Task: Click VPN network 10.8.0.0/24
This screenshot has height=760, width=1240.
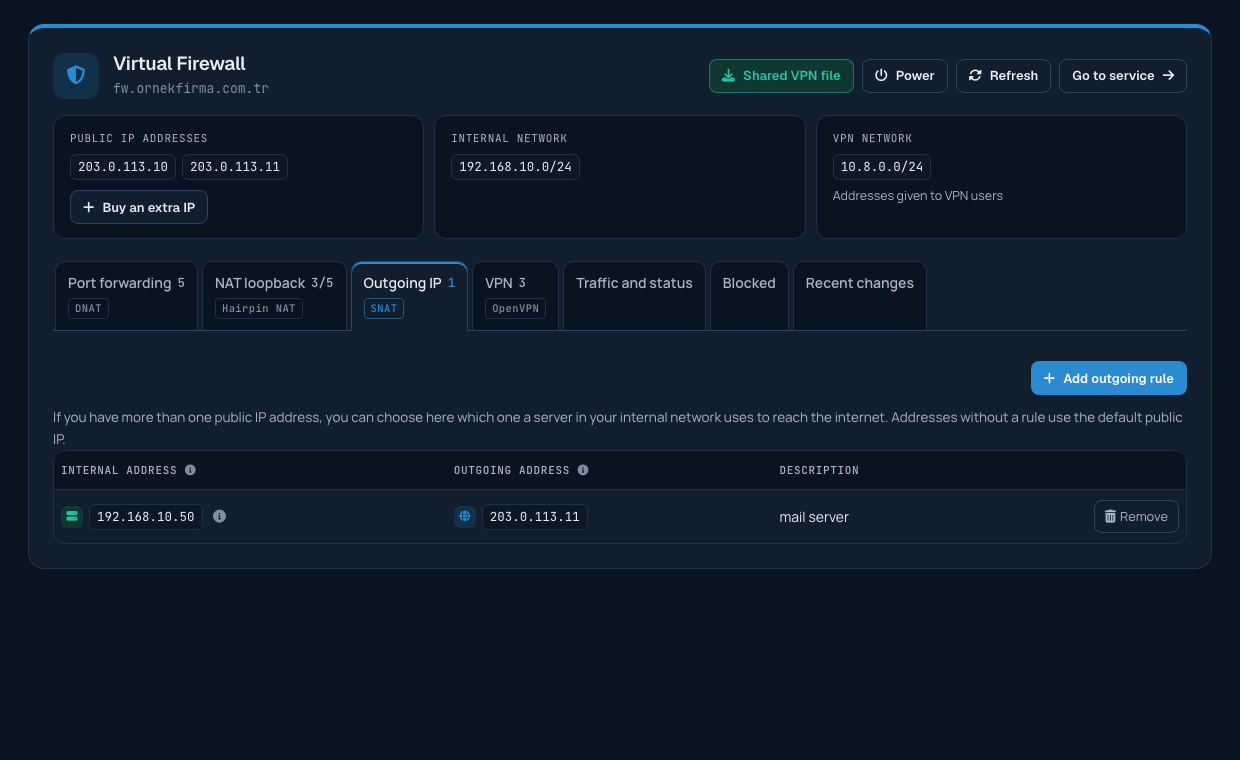Action: pyautogui.click(x=882, y=167)
